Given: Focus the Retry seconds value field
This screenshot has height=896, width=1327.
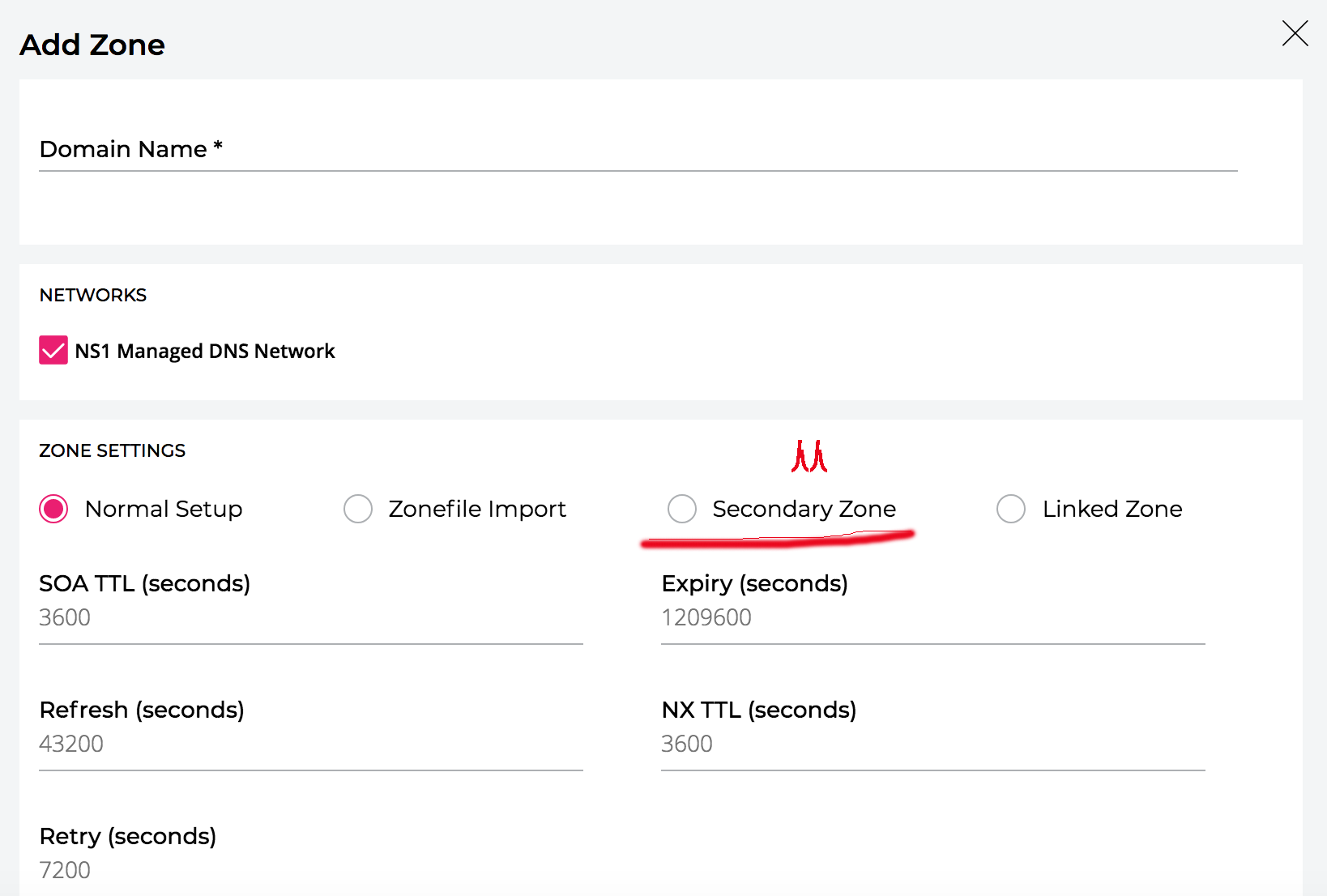Looking at the screenshot, I should [310, 871].
